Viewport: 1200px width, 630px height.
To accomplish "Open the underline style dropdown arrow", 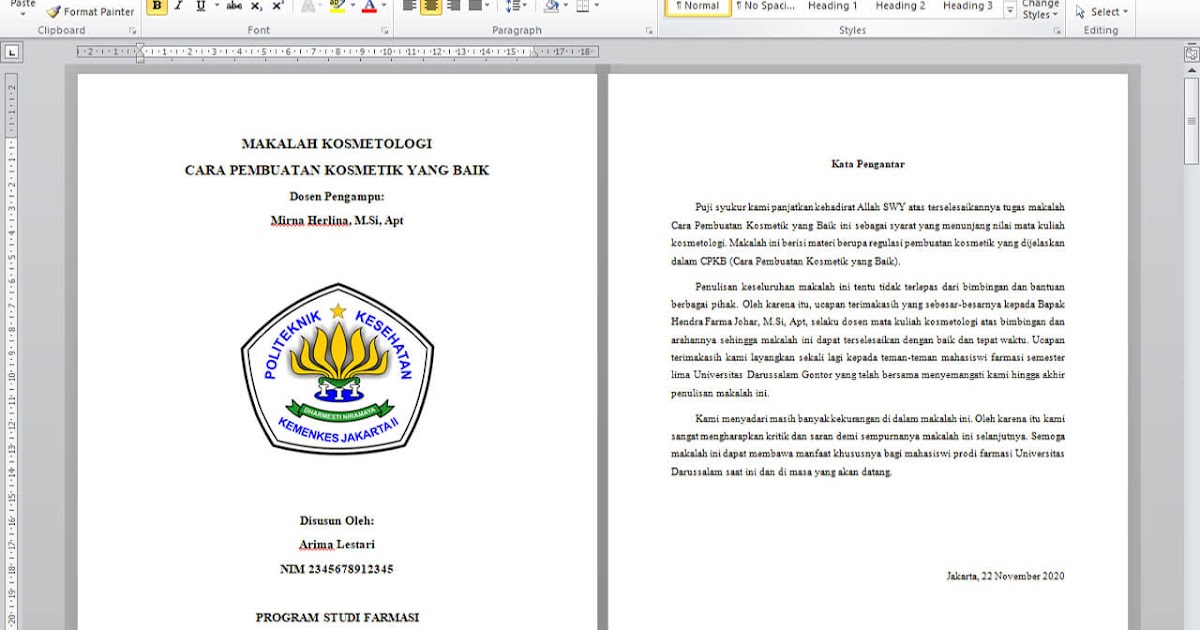I will 216,6.
